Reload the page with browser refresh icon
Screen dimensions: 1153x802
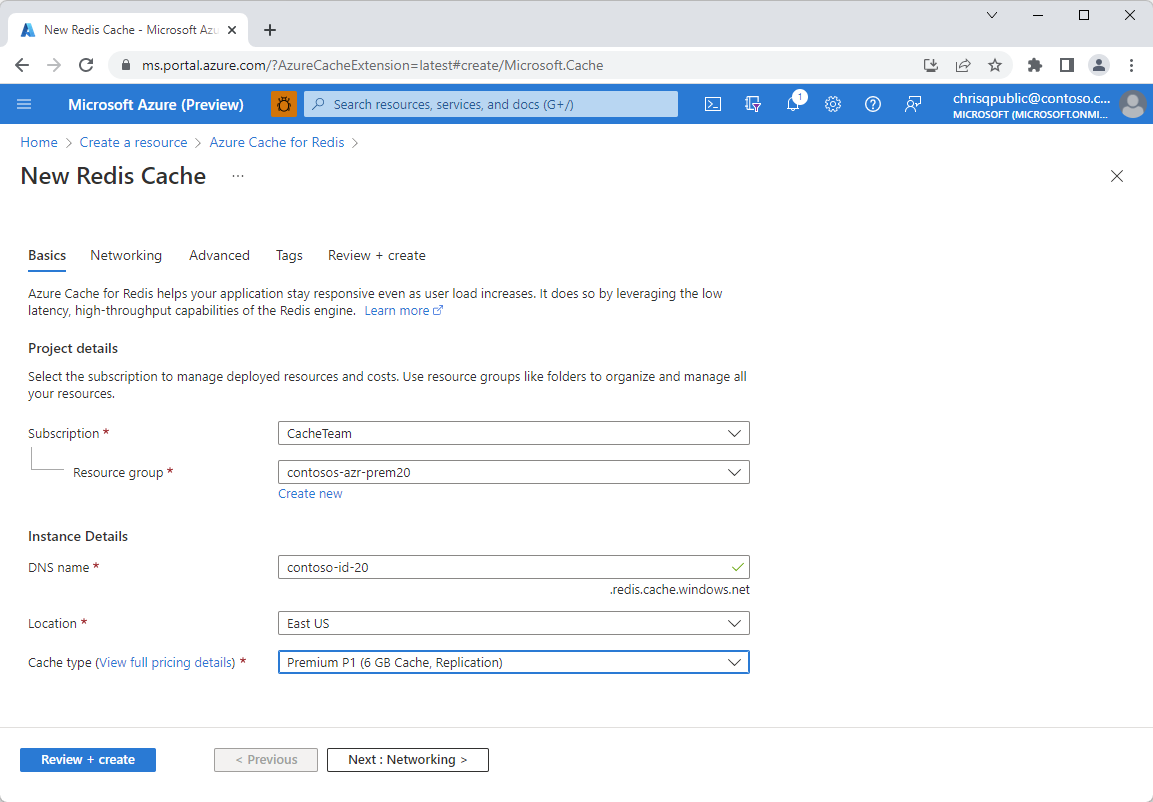(x=86, y=65)
